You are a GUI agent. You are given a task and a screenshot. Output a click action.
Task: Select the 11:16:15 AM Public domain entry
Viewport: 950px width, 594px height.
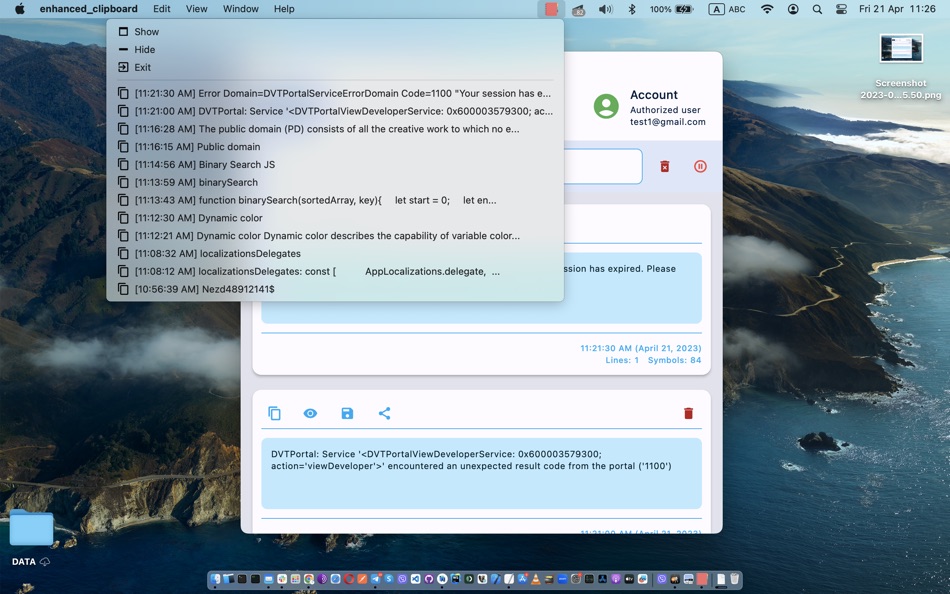pyautogui.click(x=335, y=147)
